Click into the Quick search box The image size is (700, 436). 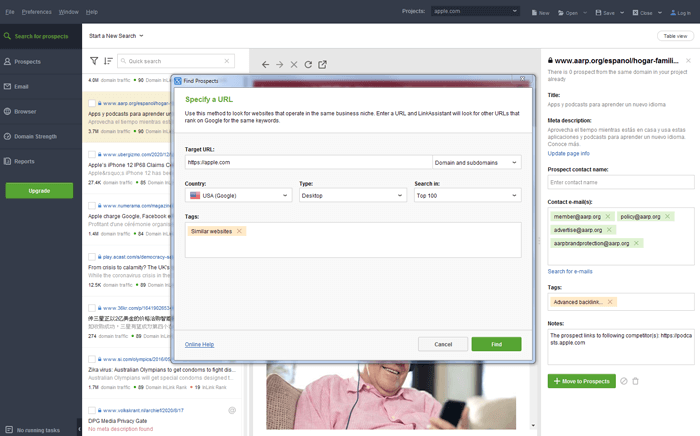(x=175, y=61)
